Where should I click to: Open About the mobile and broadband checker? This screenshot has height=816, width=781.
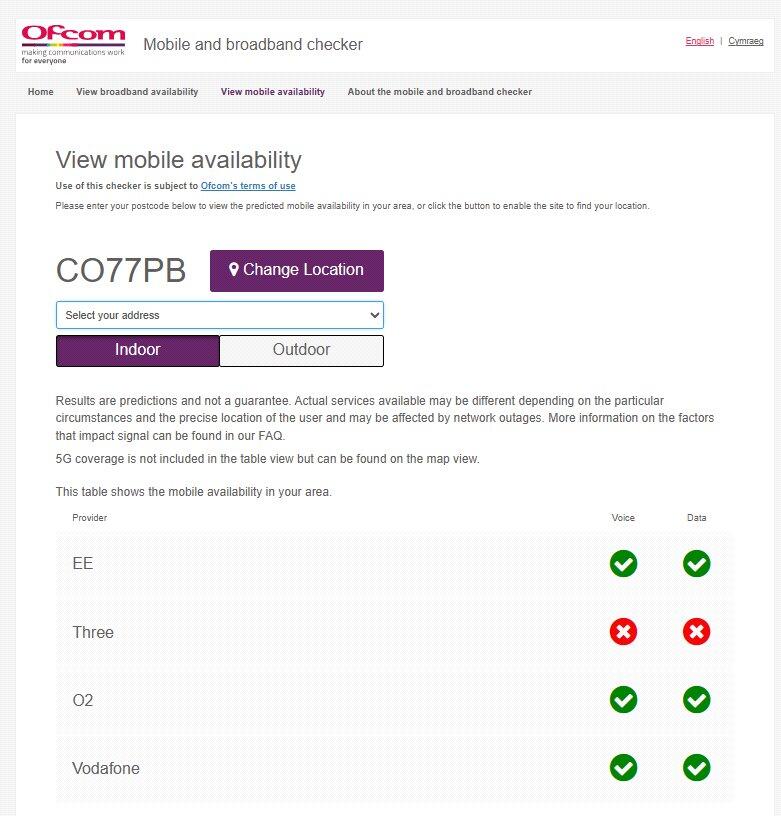pyautogui.click(x=439, y=92)
